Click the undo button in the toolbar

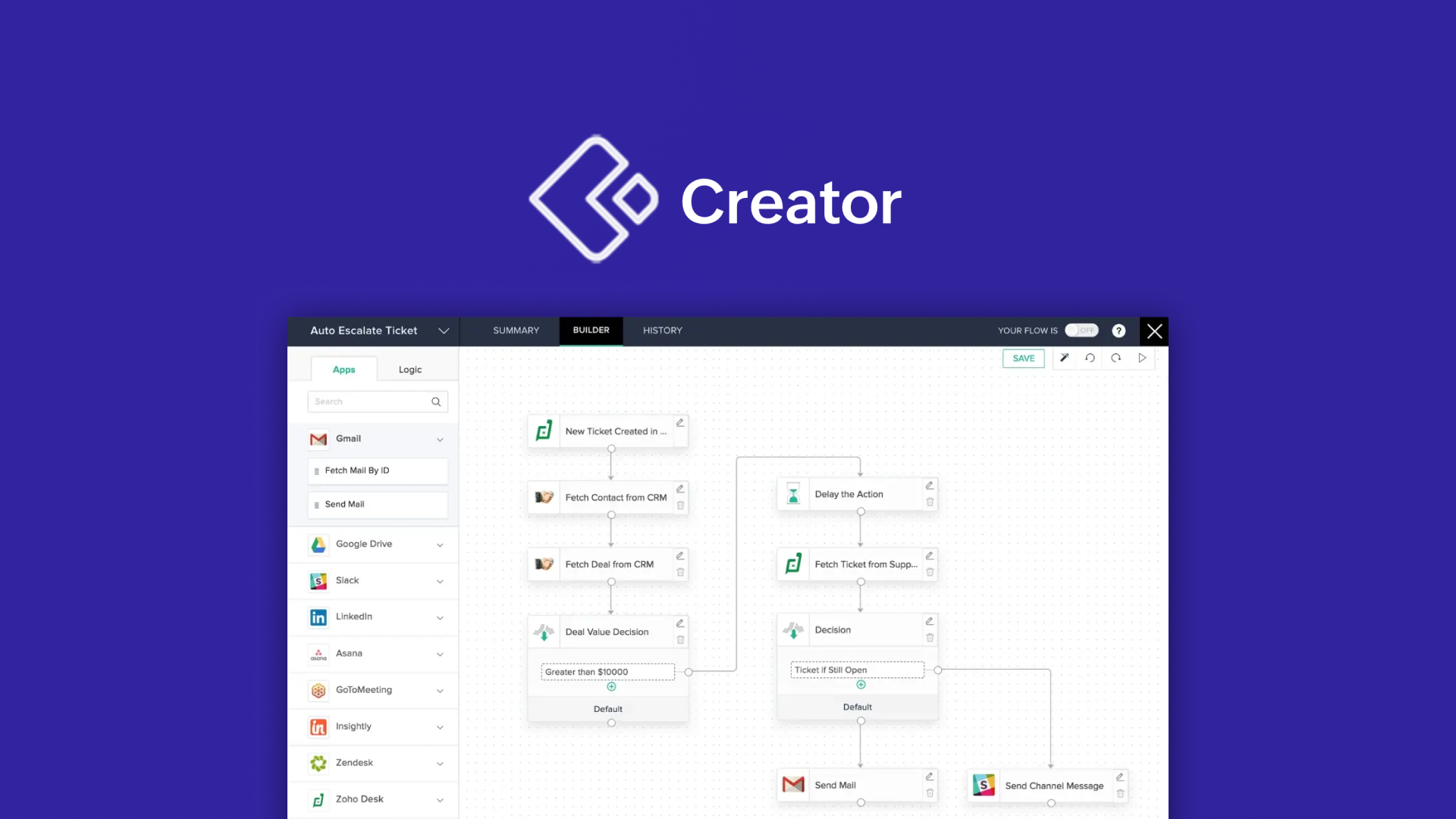click(x=1090, y=358)
